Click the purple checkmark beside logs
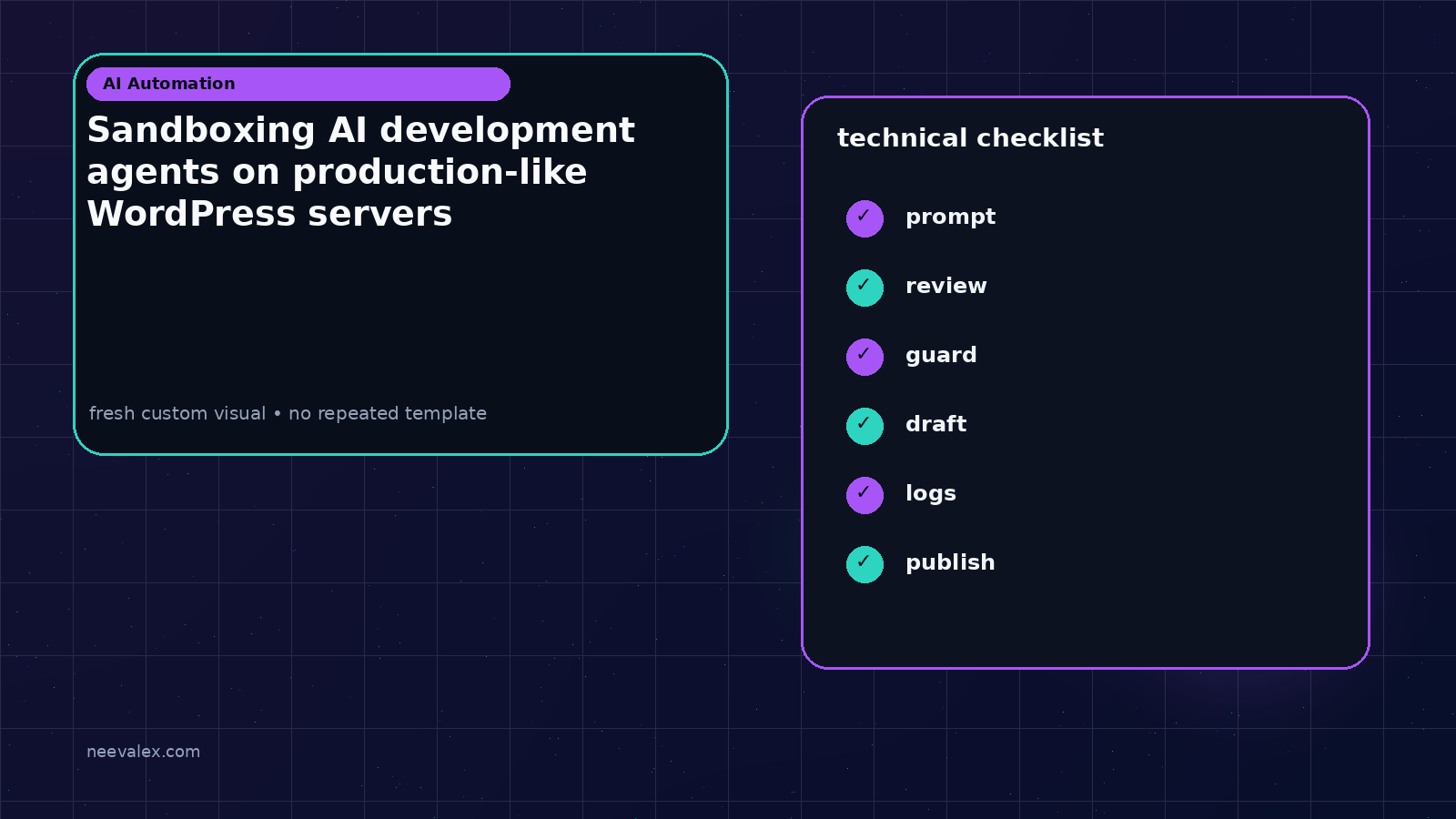The width and height of the screenshot is (1456, 819). [864, 495]
